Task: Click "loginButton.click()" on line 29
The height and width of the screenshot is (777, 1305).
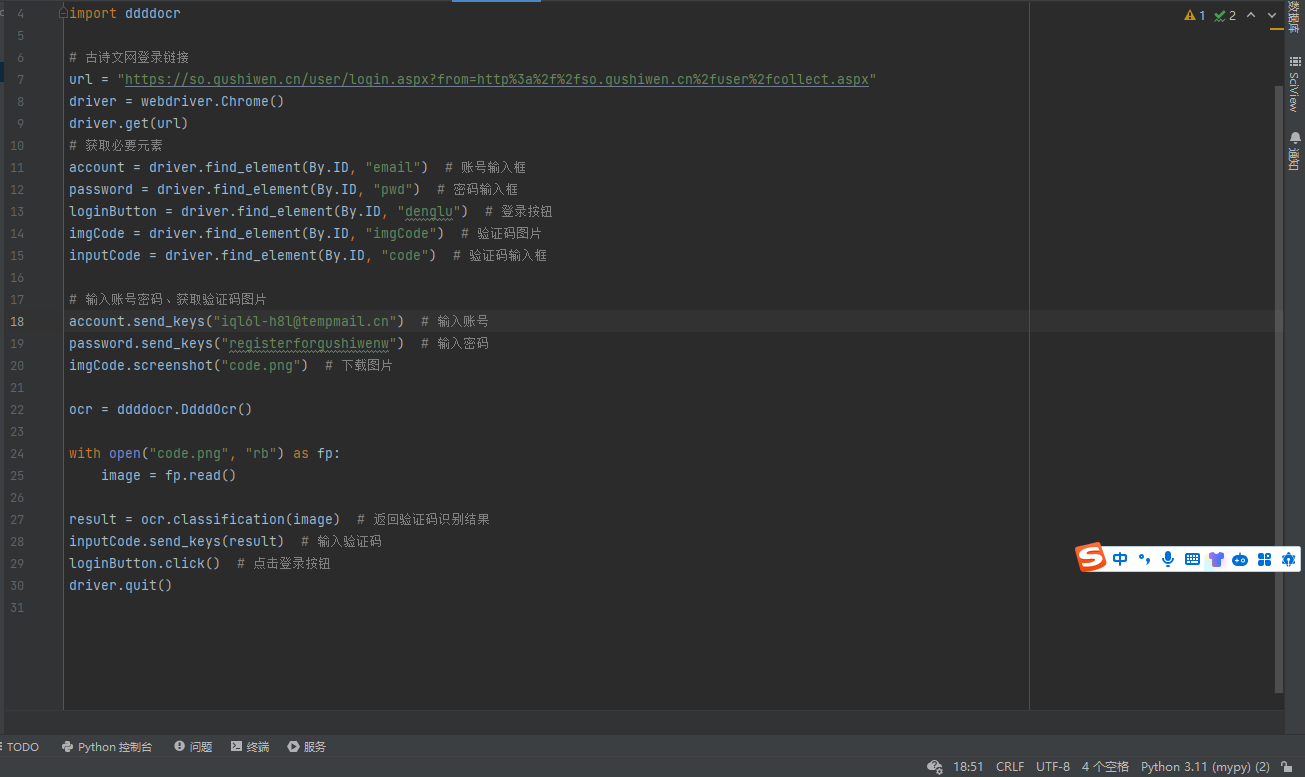Action: [x=145, y=563]
